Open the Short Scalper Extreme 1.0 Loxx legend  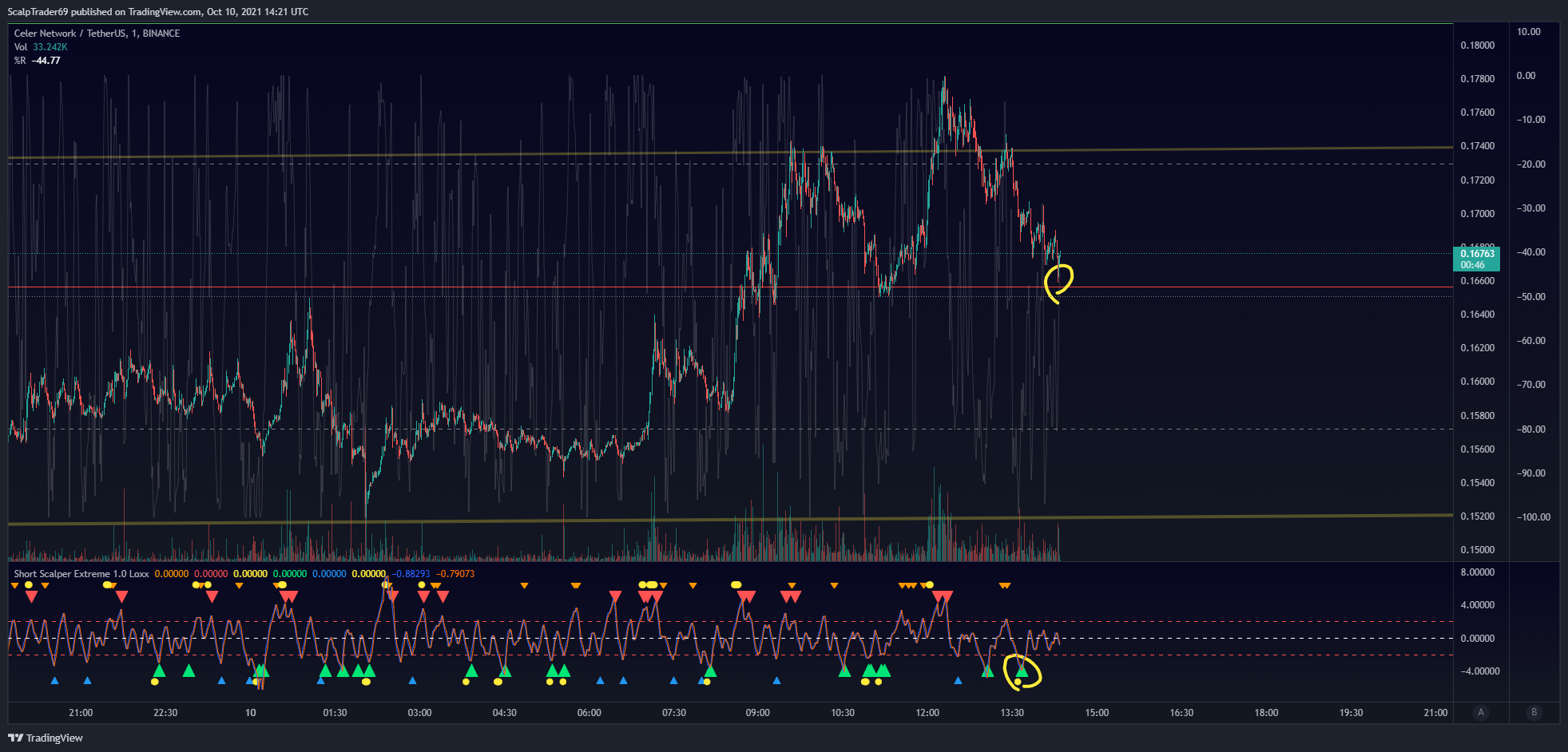(x=81, y=574)
